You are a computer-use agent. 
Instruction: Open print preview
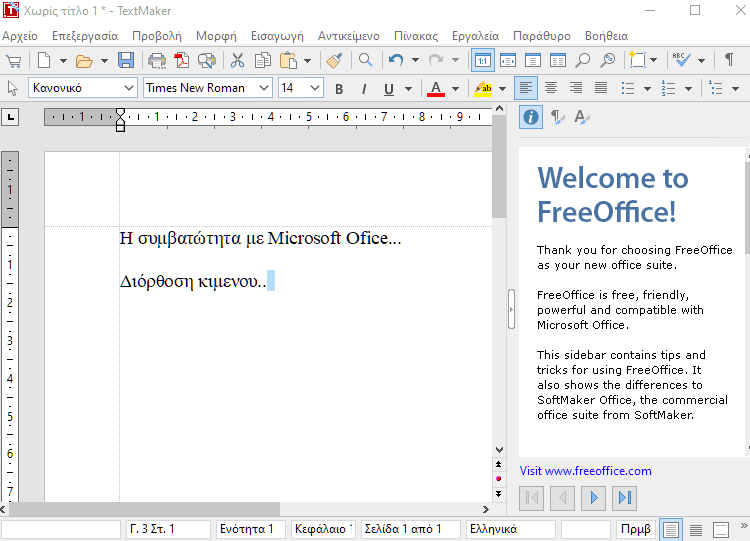coord(207,61)
